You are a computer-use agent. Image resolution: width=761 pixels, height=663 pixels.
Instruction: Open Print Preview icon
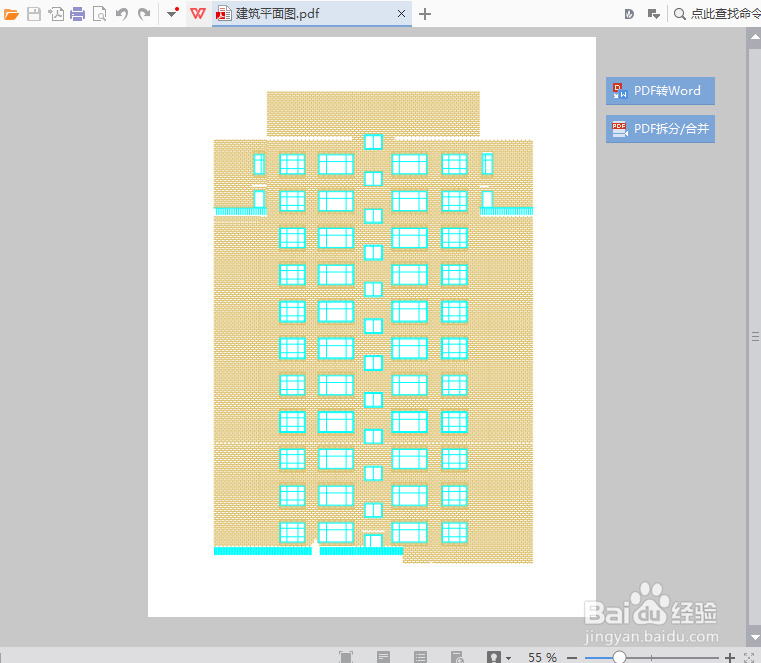click(99, 14)
